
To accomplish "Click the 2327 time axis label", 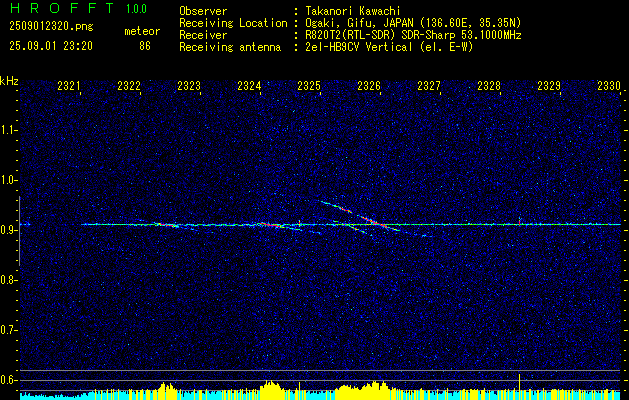I will tap(428, 86).
